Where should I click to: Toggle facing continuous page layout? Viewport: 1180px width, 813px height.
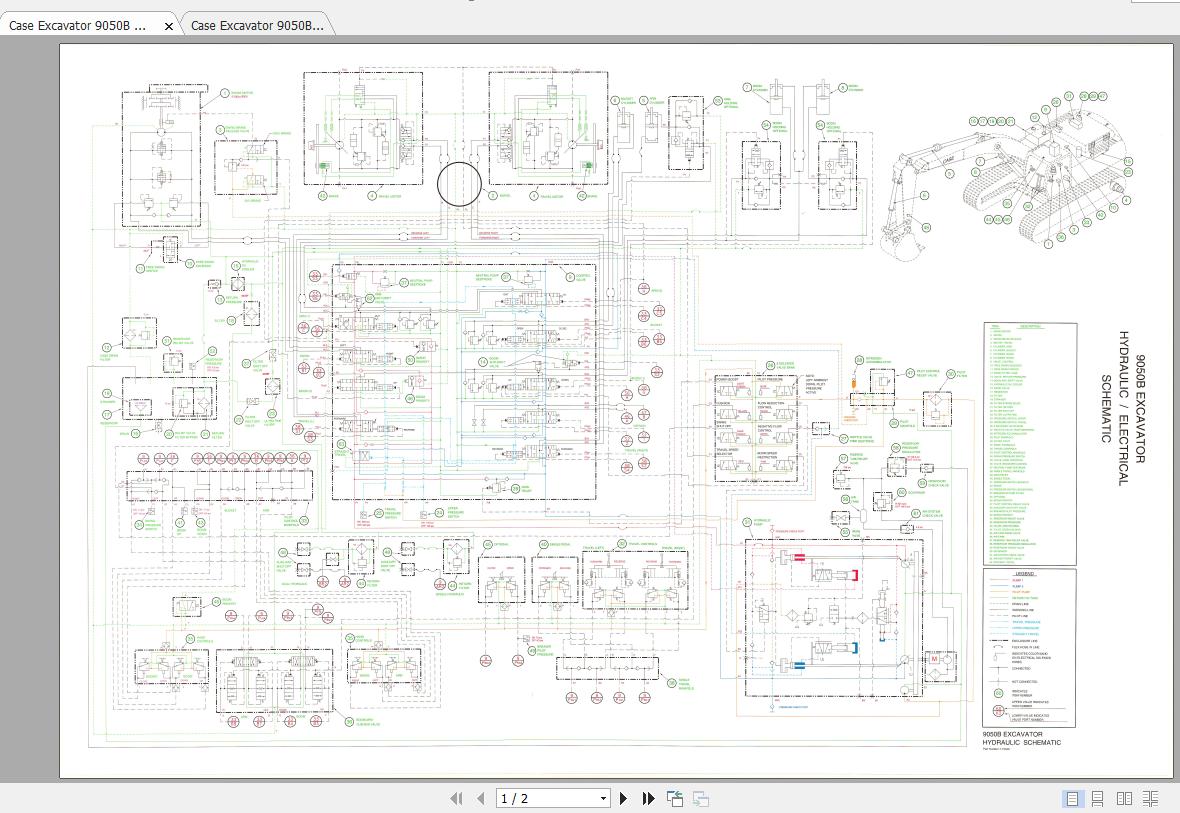[1151, 797]
